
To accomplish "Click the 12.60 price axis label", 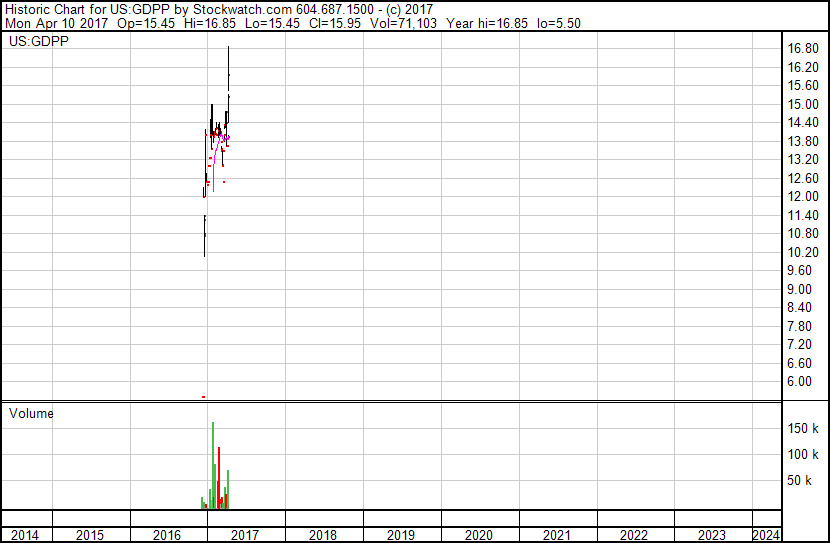I will [803, 178].
